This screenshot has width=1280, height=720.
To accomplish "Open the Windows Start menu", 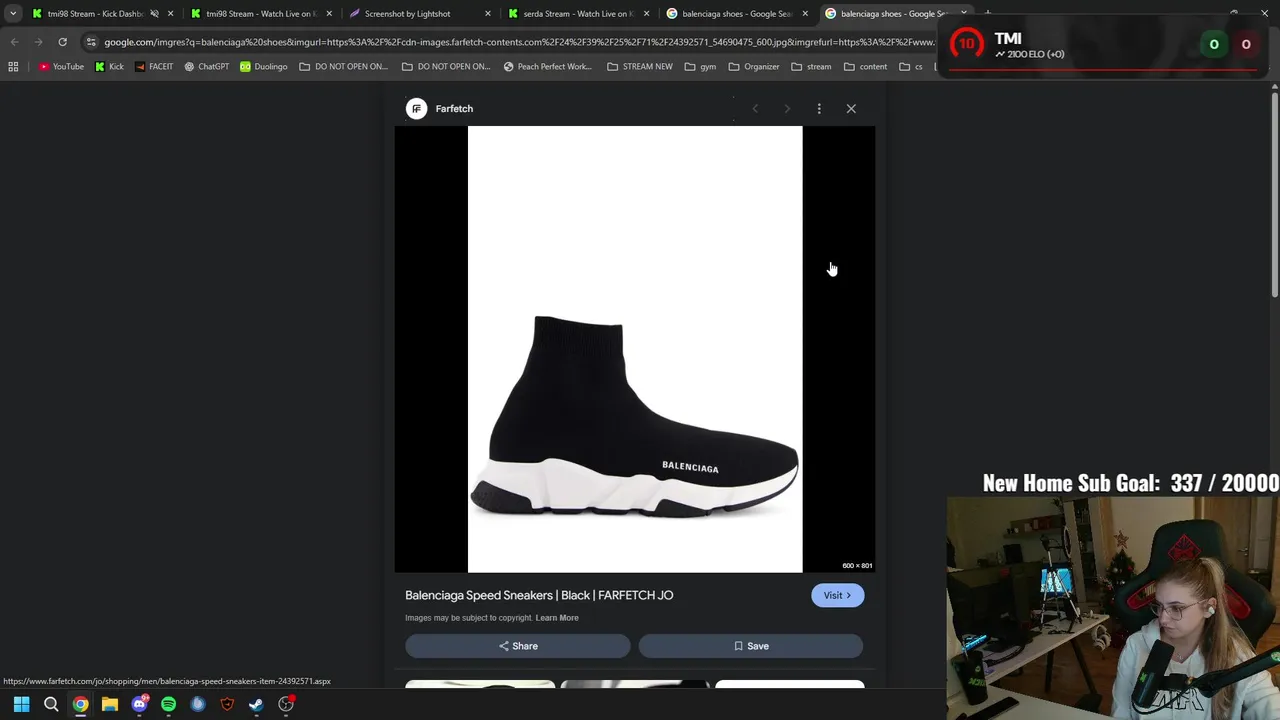I will coord(21,704).
